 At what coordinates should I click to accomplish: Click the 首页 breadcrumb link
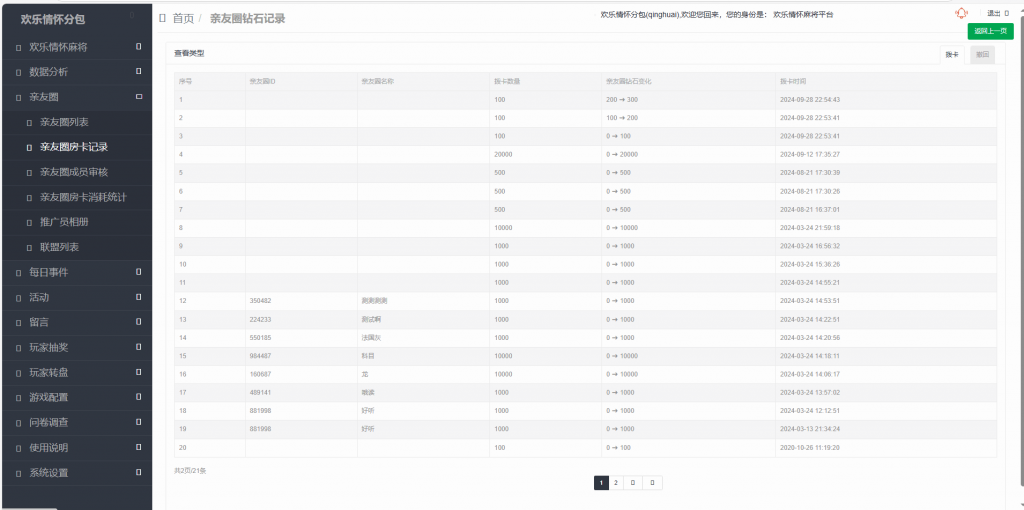coord(183,18)
